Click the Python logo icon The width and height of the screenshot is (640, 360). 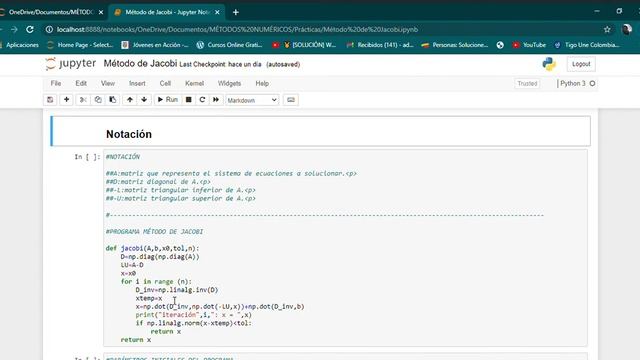[x=549, y=64]
